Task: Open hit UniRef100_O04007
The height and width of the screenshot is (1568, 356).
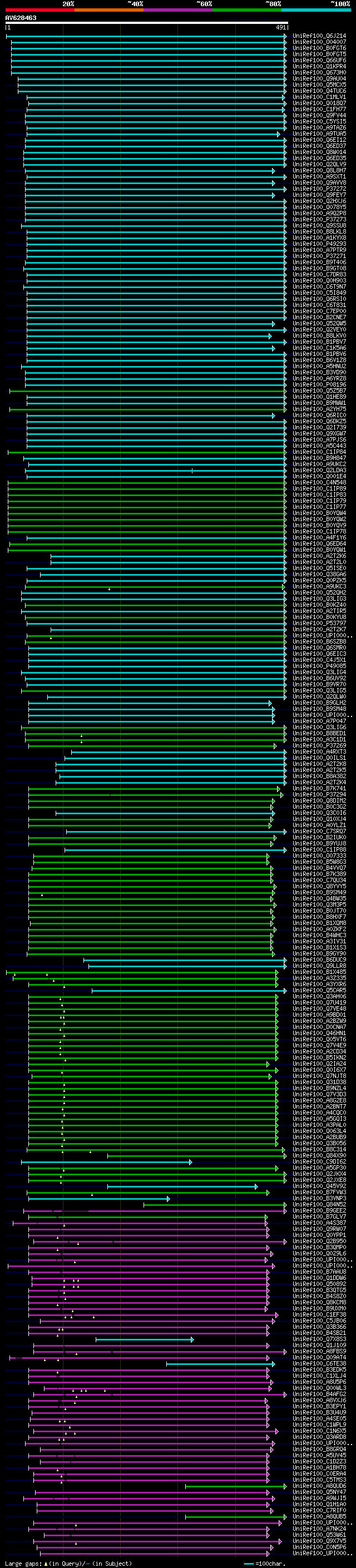Action: 319,42
